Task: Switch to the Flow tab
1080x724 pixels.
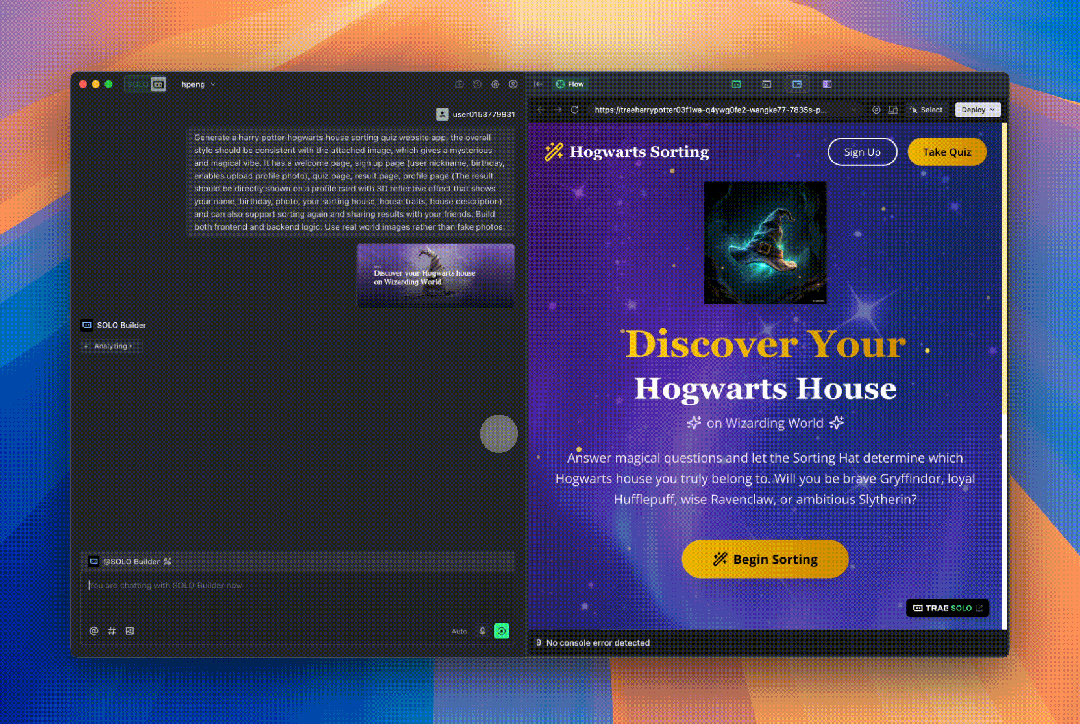Action: click(570, 84)
